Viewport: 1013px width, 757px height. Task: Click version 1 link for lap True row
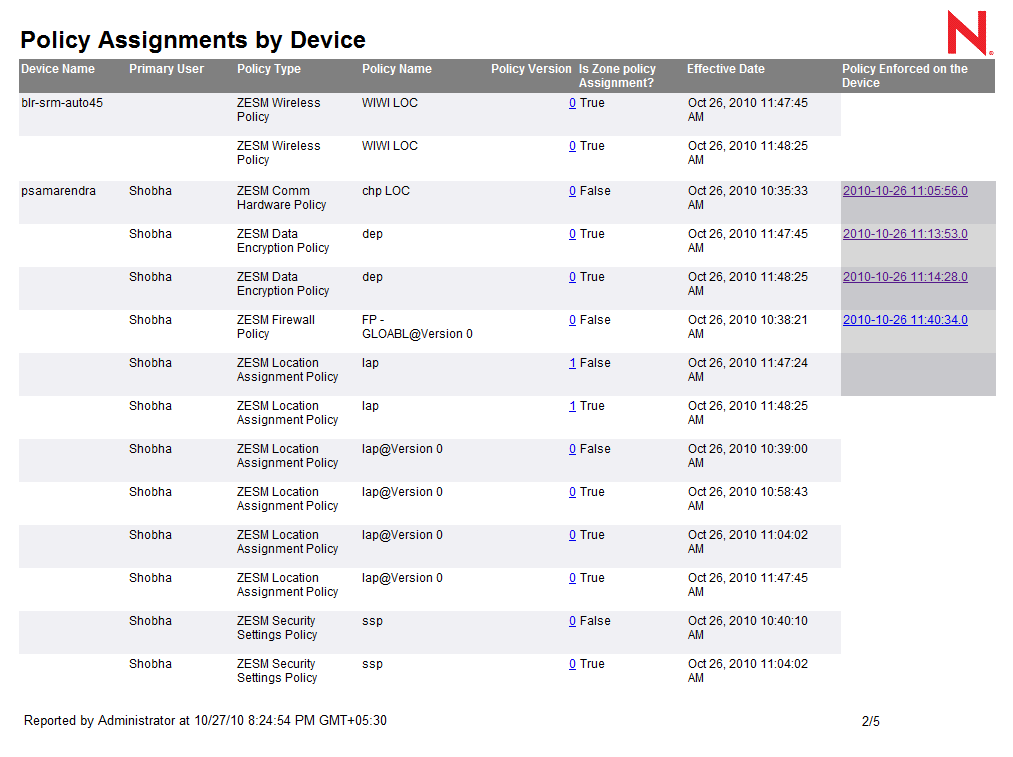(x=572, y=406)
